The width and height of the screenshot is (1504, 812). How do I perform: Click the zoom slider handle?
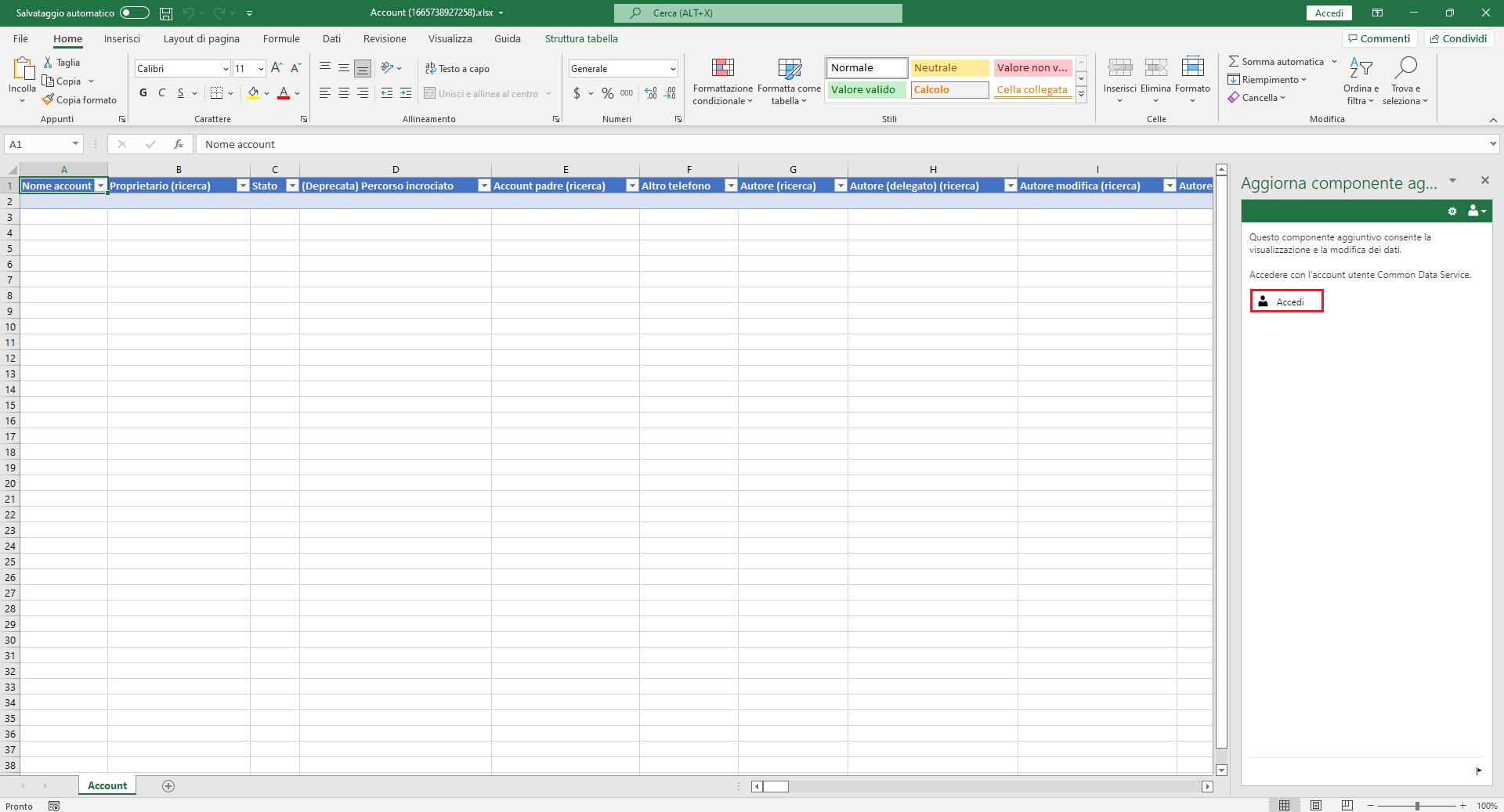pyautogui.click(x=1416, y=806)
